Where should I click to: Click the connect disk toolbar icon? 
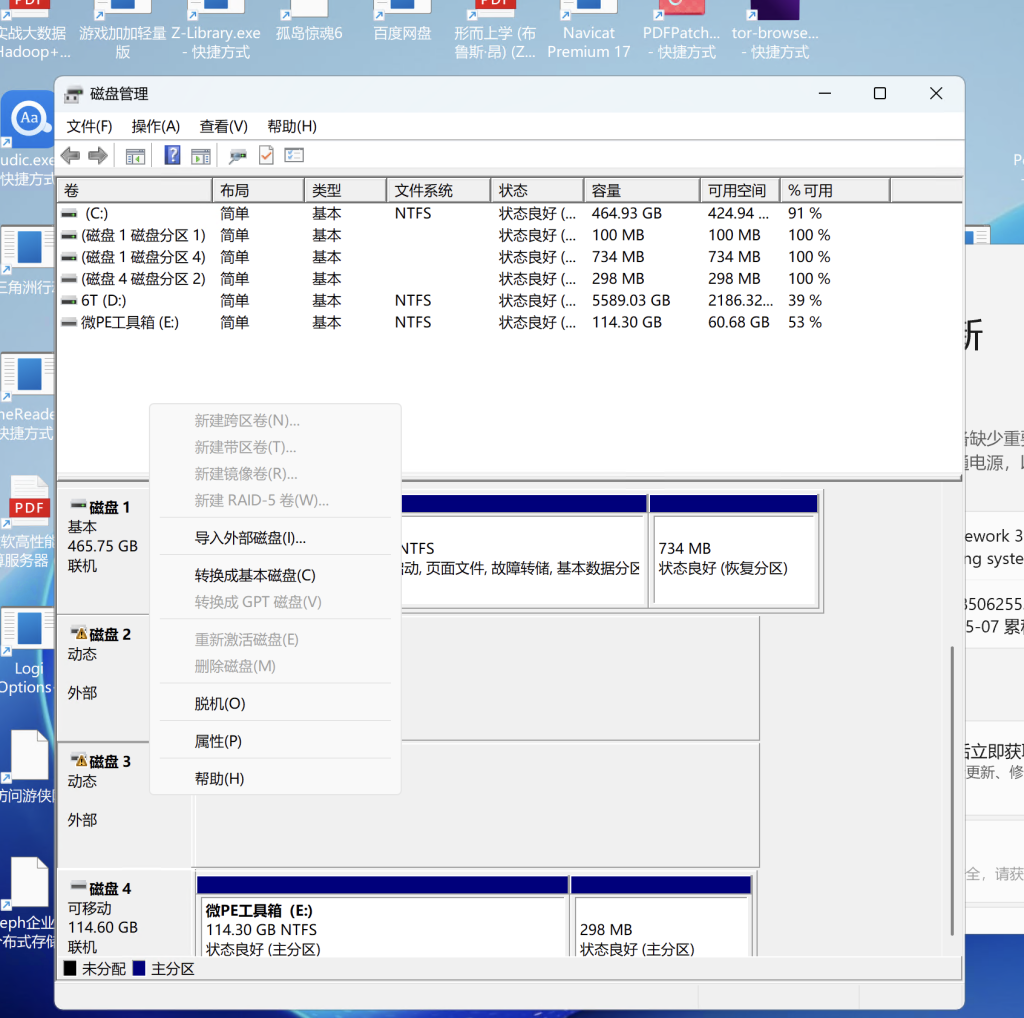(238, 155)
